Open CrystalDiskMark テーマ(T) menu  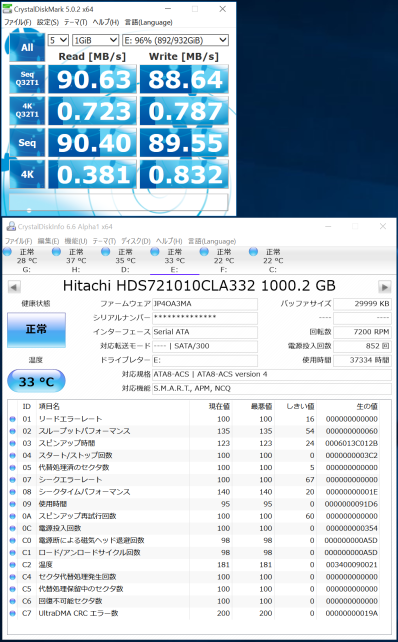pyautogui.click(x=75, y=22)
